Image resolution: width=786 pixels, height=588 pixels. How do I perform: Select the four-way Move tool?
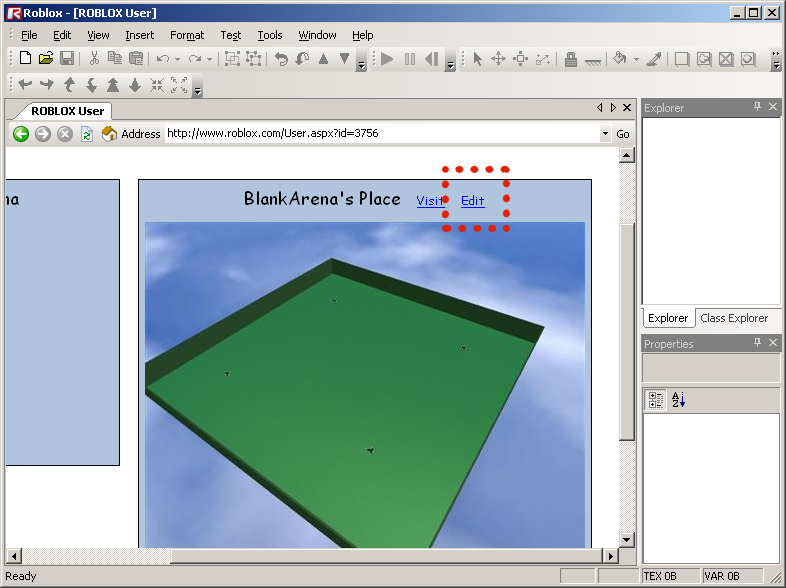pos(498,59)
